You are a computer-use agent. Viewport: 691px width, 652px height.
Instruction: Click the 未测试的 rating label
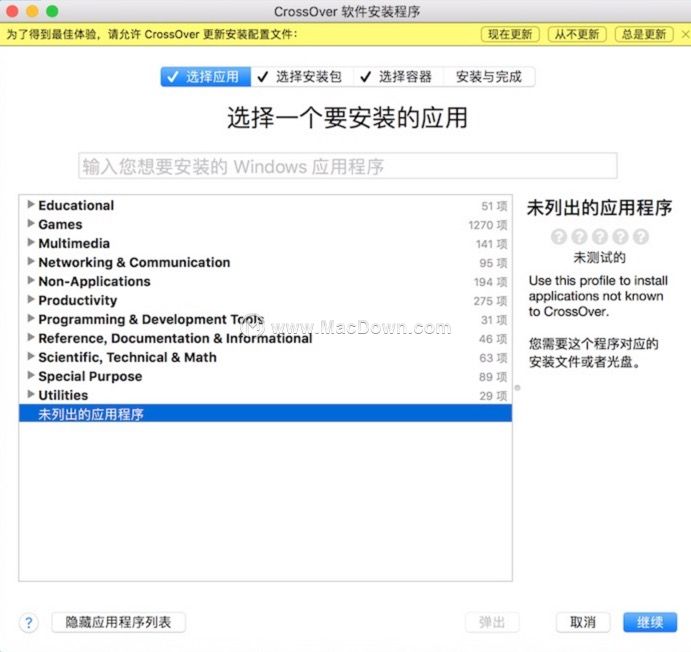[x=599, y=257]
